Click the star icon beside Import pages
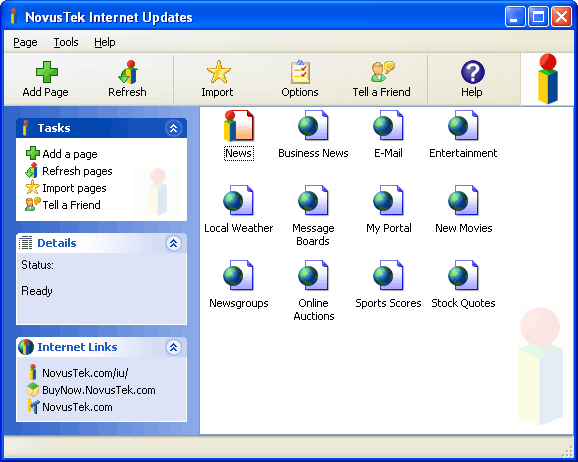The width and height of the screenshot is (578, 462). (32, 187)
